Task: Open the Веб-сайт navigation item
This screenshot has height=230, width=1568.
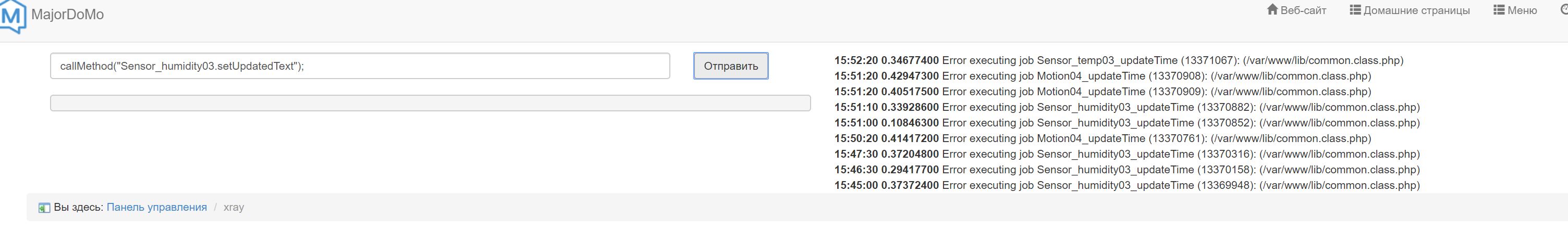Action: coord(1303,10)
